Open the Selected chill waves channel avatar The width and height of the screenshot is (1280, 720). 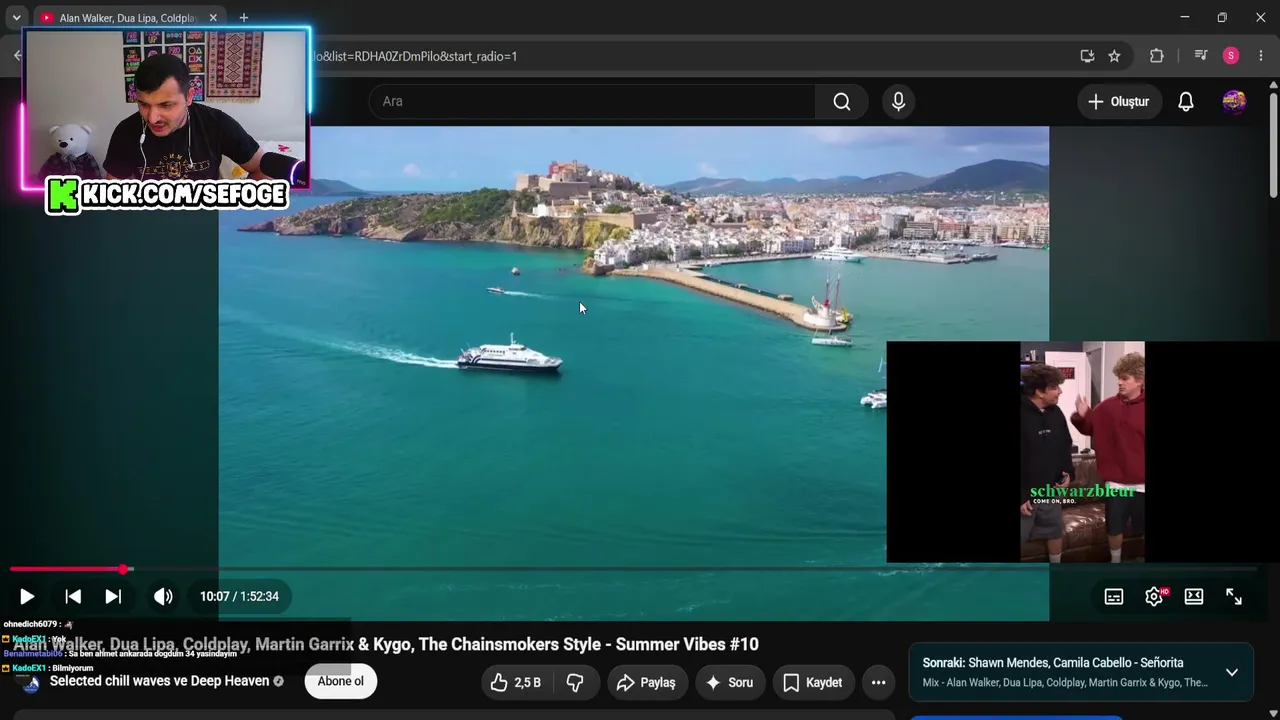(31, 683)
